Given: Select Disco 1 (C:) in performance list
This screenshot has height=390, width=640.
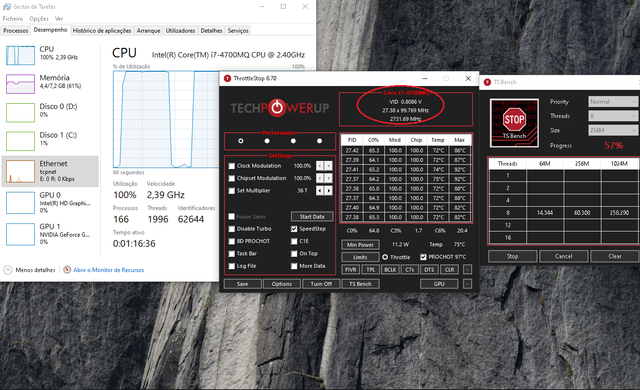Looking at the screenshot, I should 51,140.
